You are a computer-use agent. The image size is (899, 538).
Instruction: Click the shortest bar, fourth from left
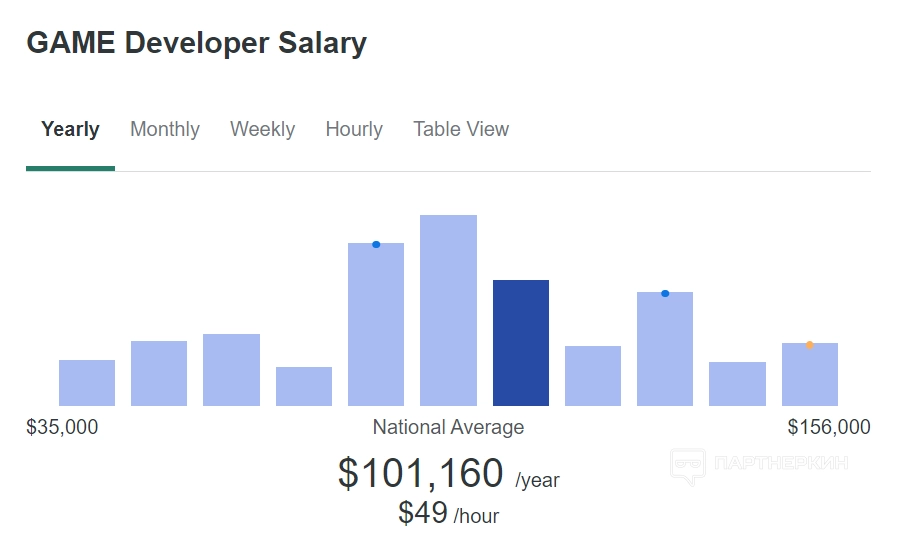[x=304, y=386]
